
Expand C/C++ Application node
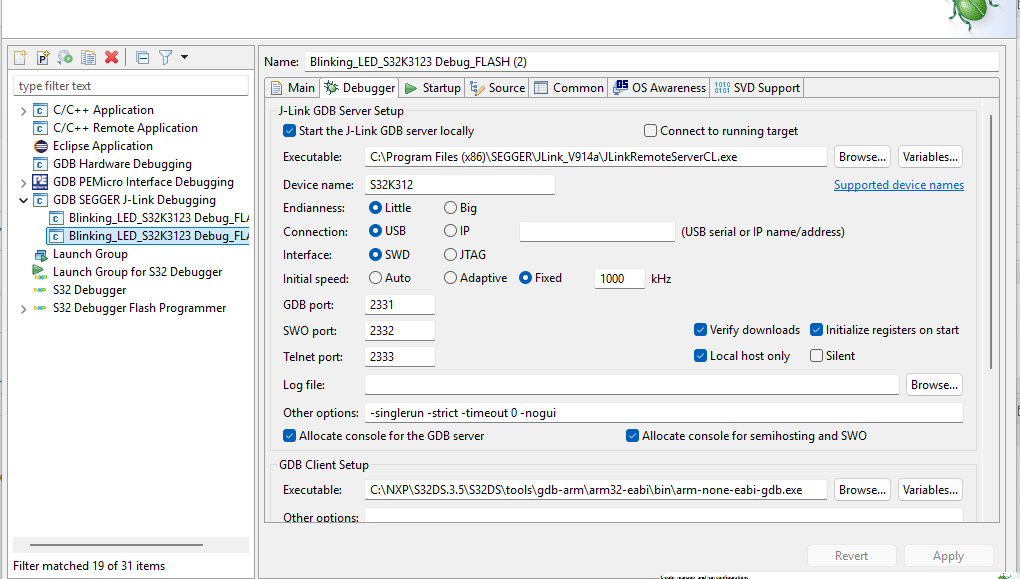point(23,111)
